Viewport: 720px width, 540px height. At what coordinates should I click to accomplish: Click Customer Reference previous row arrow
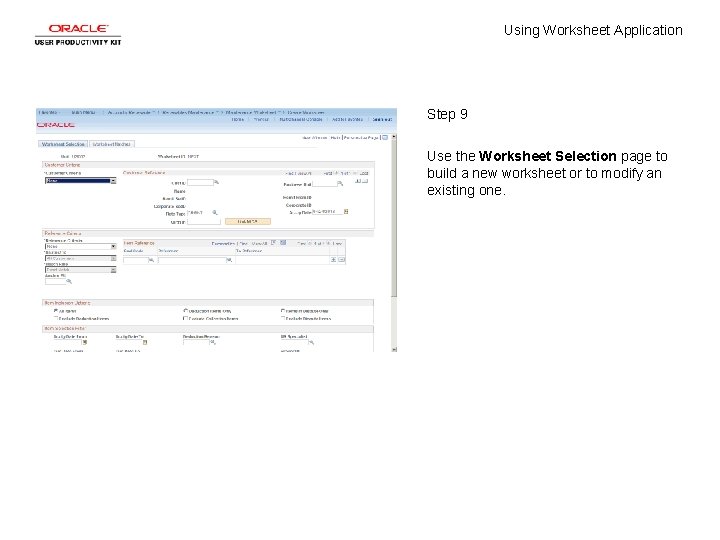337,173
